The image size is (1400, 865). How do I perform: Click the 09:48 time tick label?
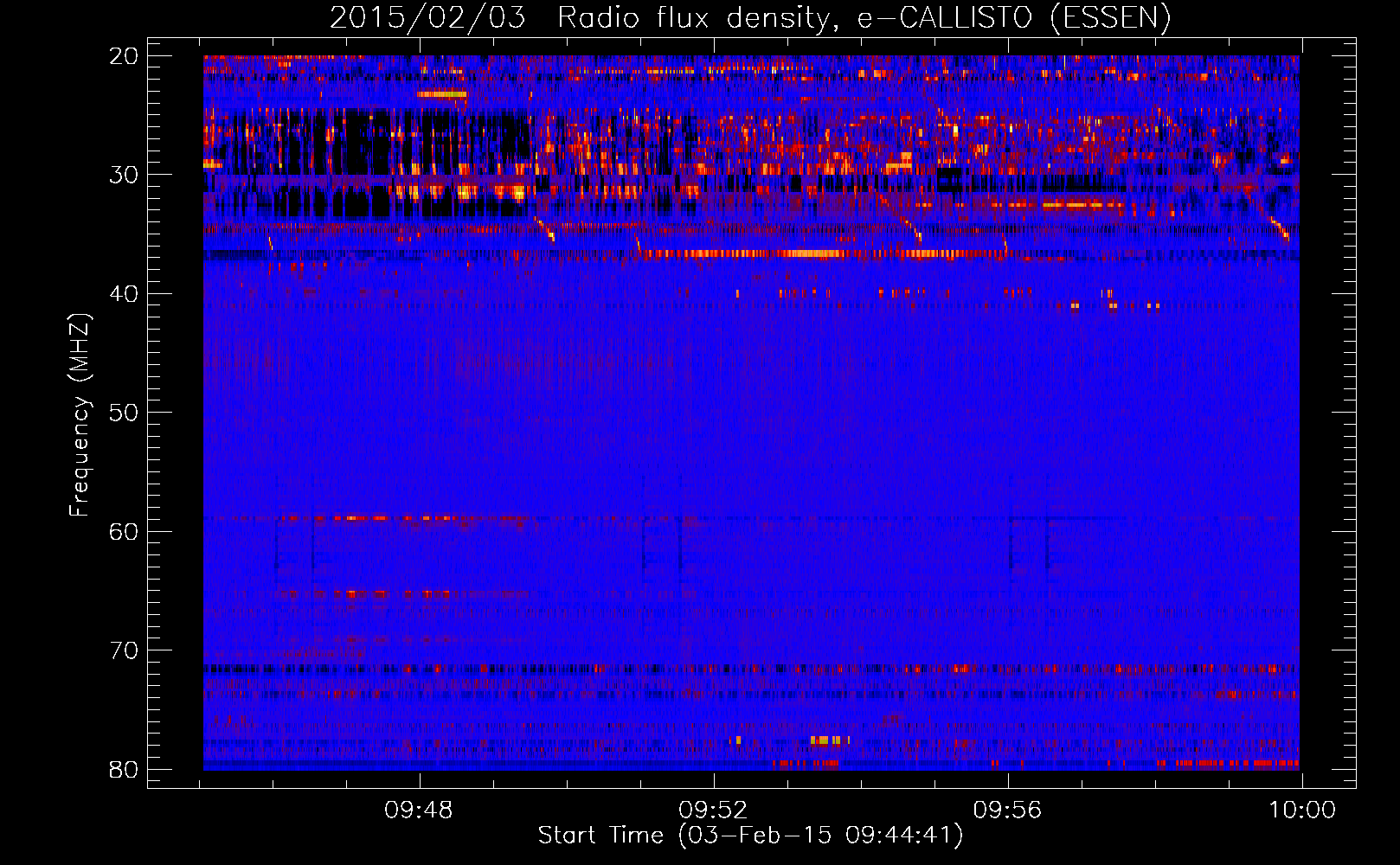(420, 811)
